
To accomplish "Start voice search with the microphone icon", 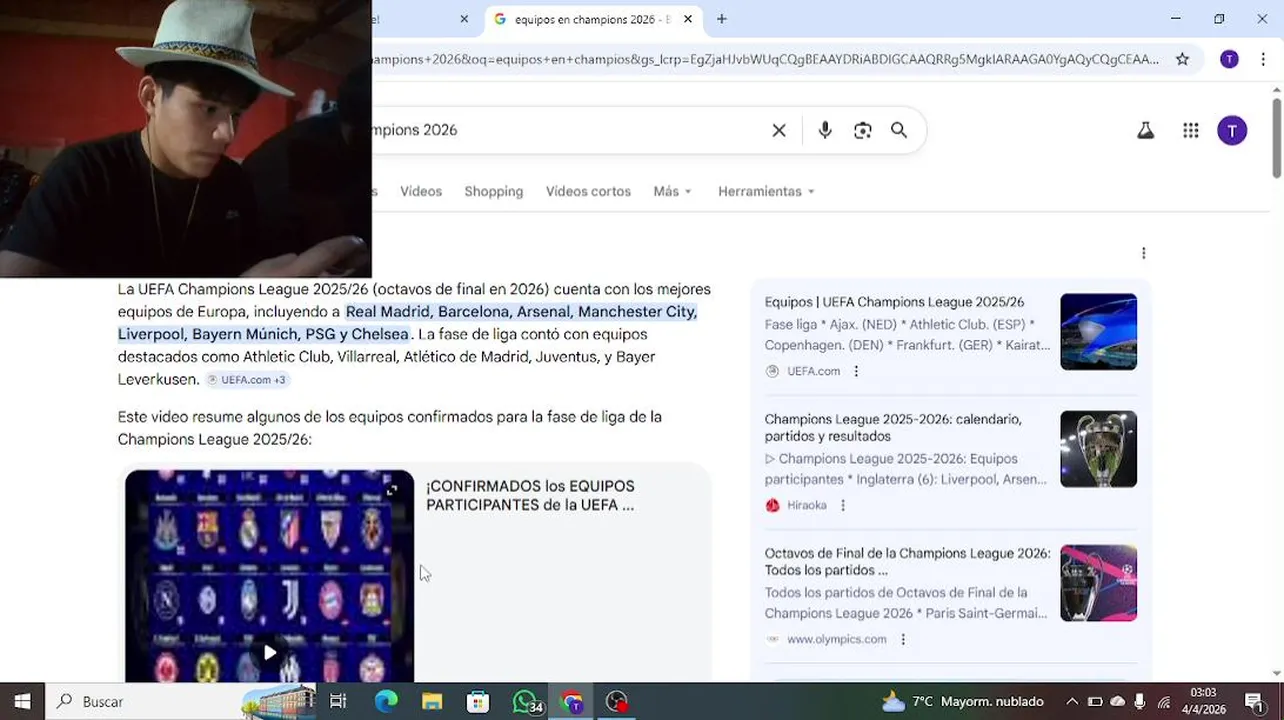I will click(x=825, y=130).
